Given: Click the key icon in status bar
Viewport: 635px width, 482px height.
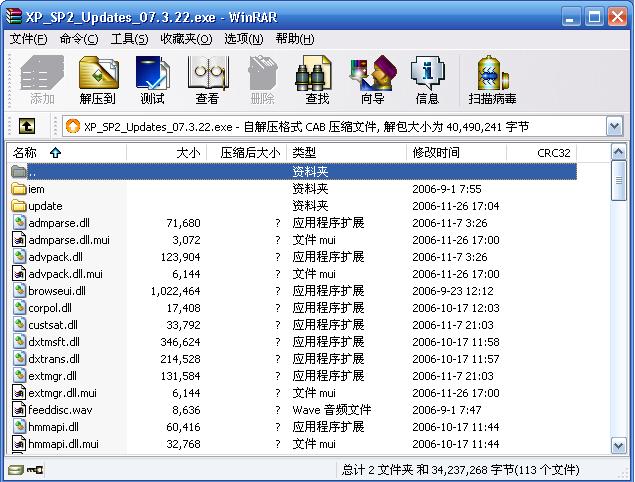Looking at the screenshot, I should [x=35, y=470].
